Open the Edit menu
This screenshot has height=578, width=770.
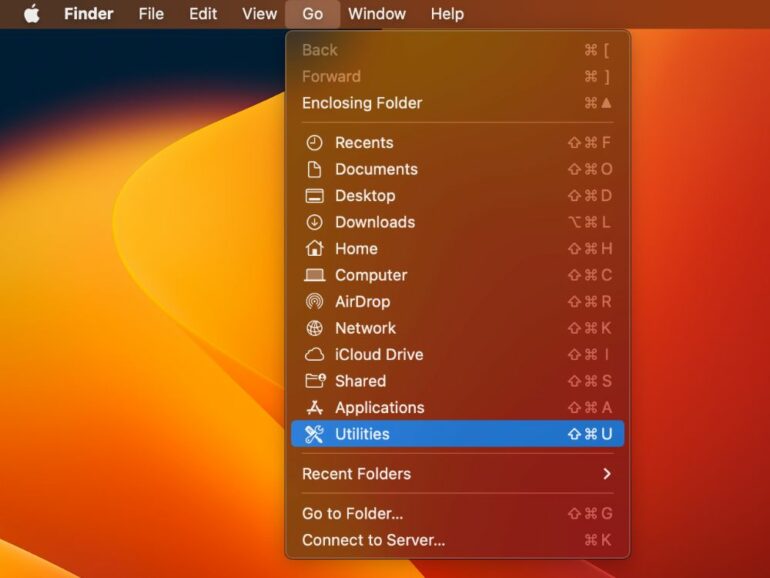point(203,14)
